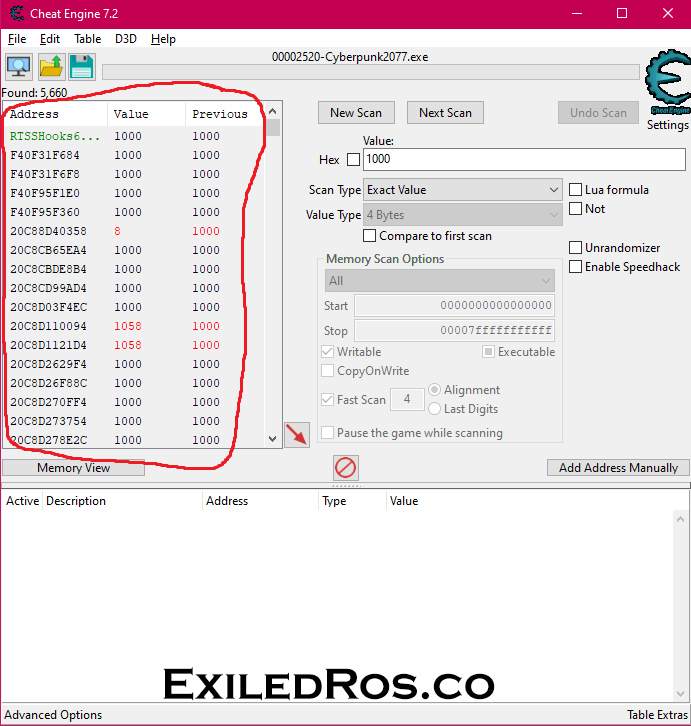Click the Cheat Engine title bar icon
Image resolution: width=691 pixels, height=726 pixels.
pyautogui.click(x=17, y=13)
